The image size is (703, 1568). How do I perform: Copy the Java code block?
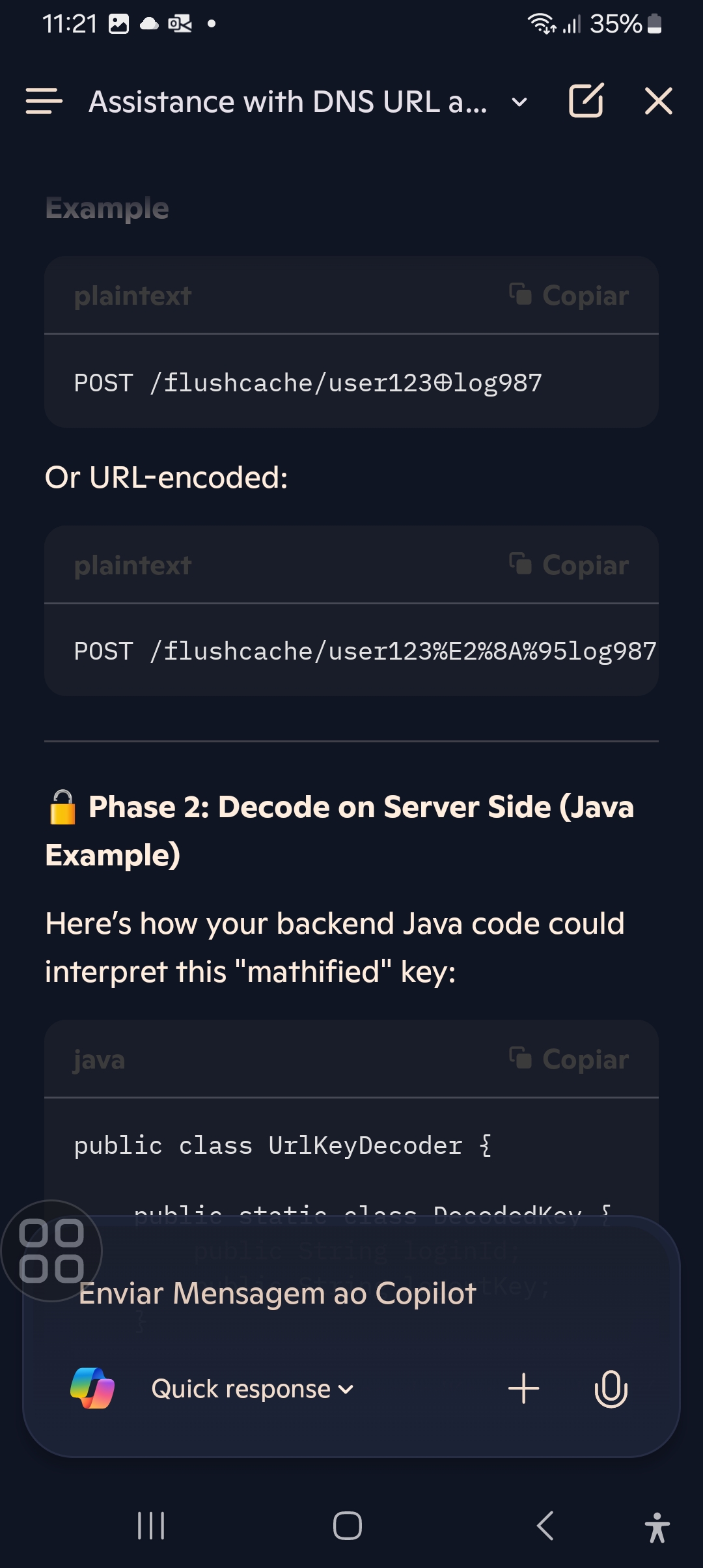[569, 1059]
